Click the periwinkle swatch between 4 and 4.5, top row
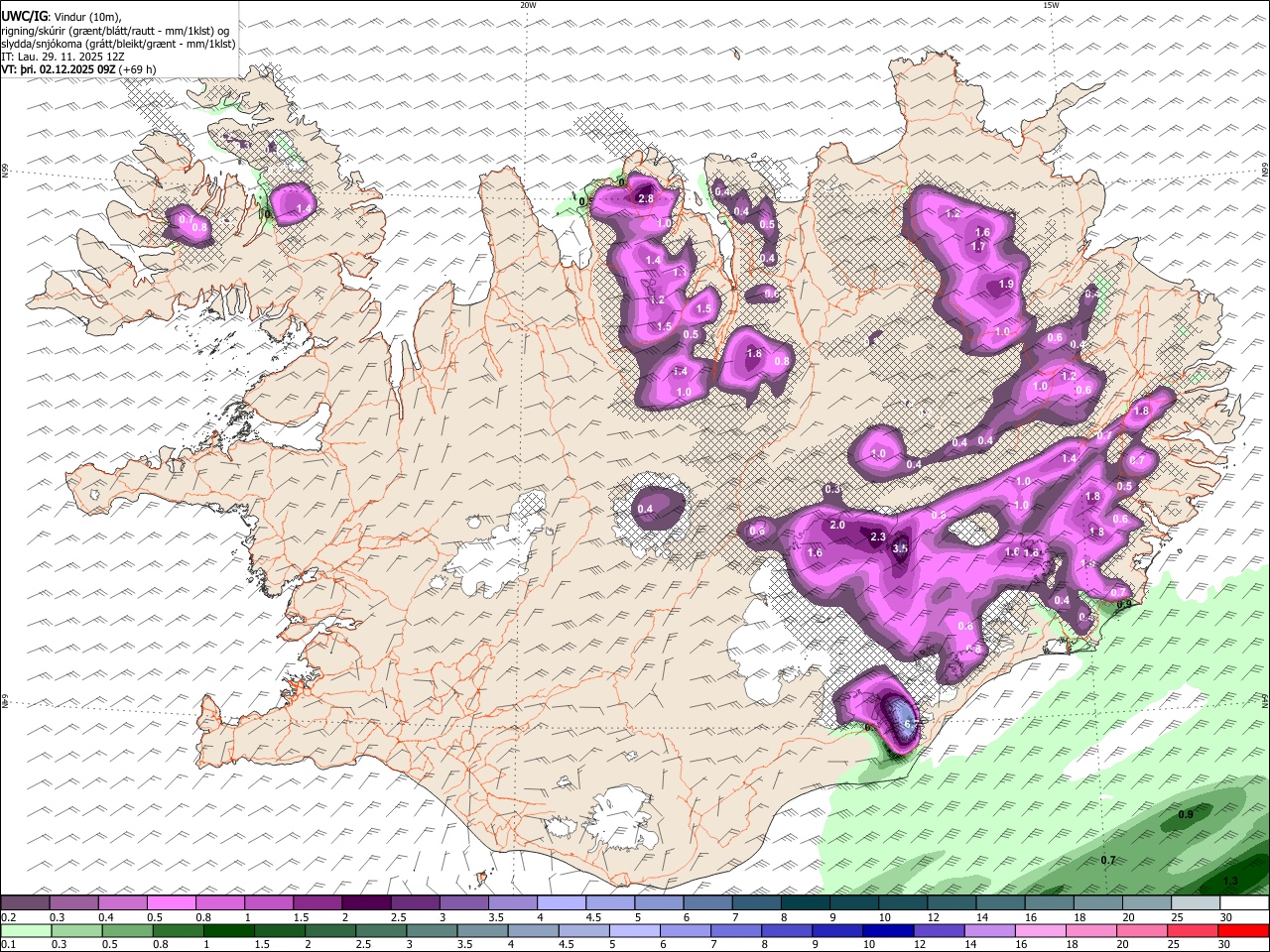 561,902
